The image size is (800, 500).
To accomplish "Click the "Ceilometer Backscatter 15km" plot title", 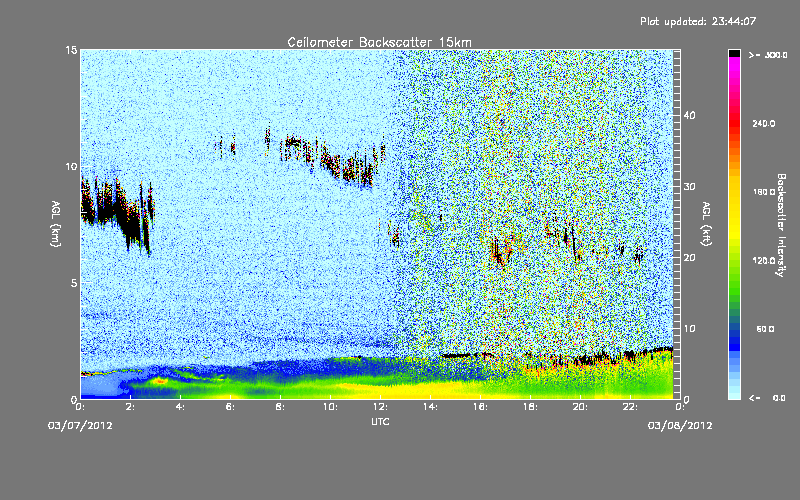I will [379, 42].
